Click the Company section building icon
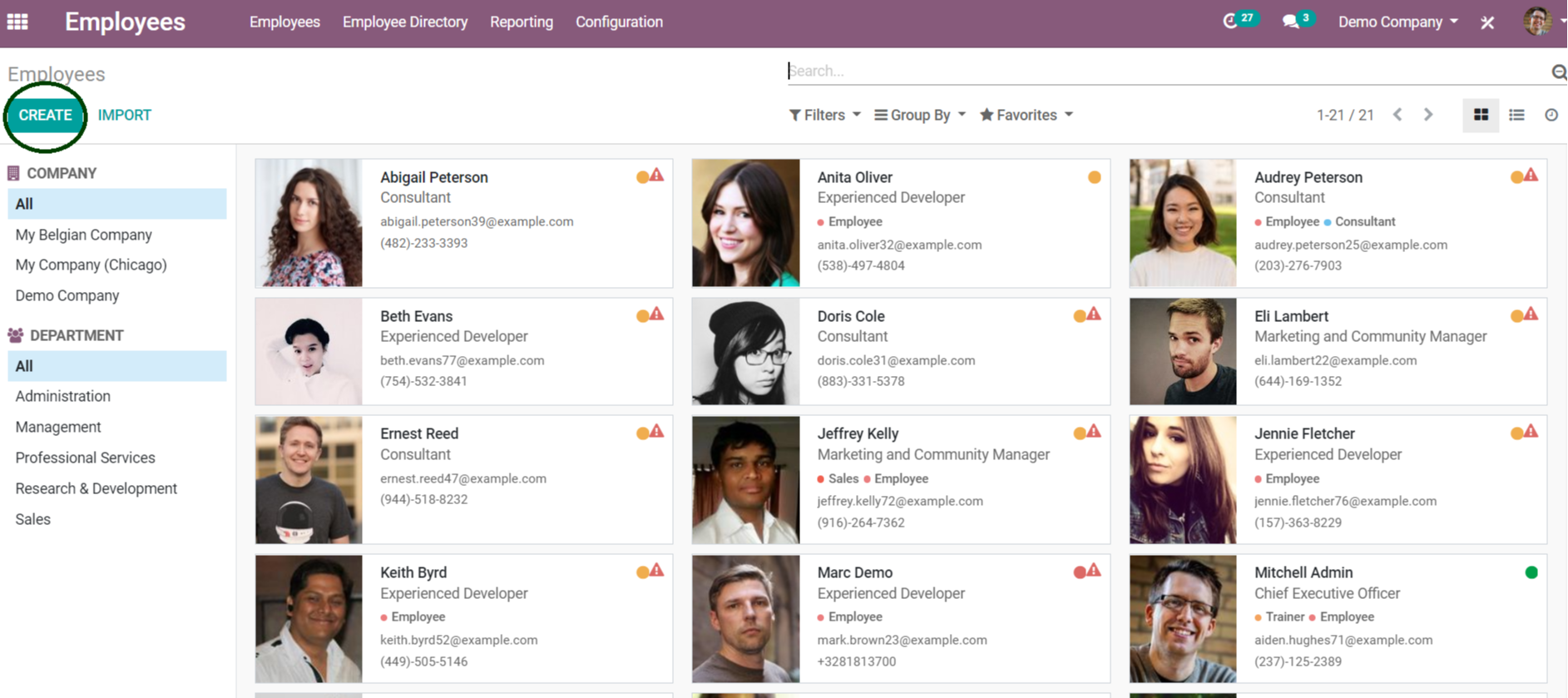This screenshot has width=1568, height=698. click(x=13, y=173)
